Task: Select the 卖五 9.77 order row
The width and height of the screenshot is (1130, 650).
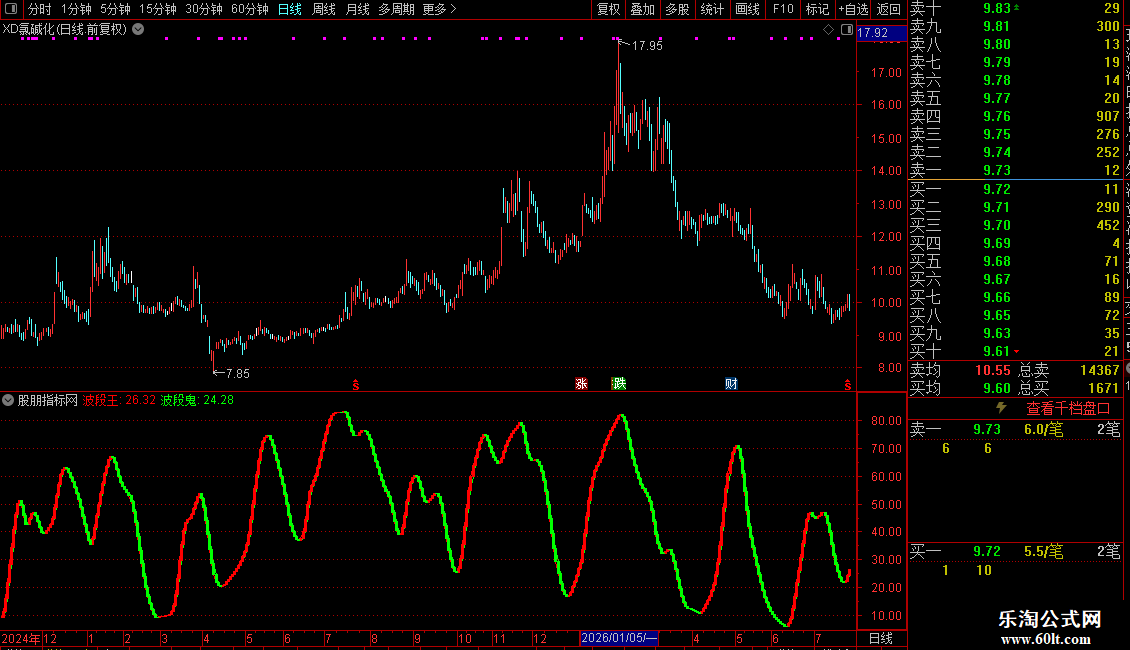Action: point(1015,98)
